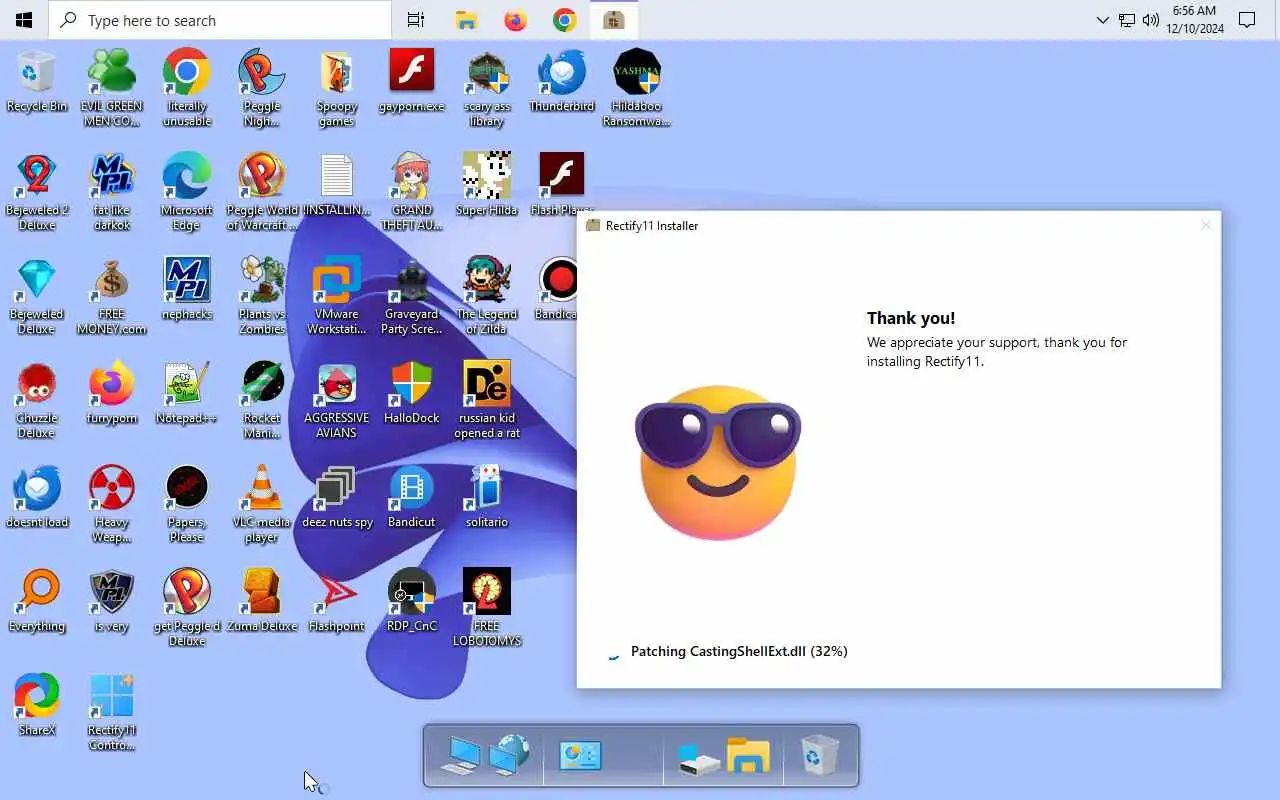Open Peggle Nights desktop shortcut
Viewport: 1280px width, 800px height.
coord(262,88)
